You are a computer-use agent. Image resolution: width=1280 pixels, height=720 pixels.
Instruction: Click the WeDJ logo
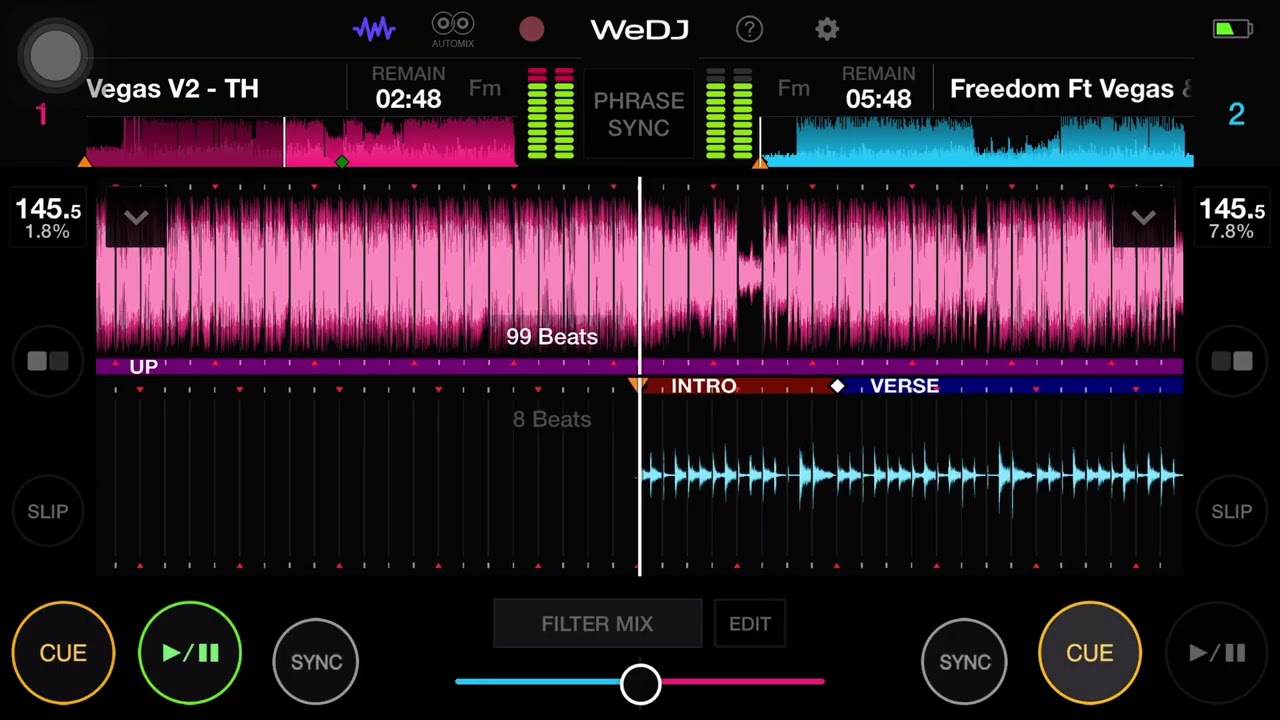[640, 30]
